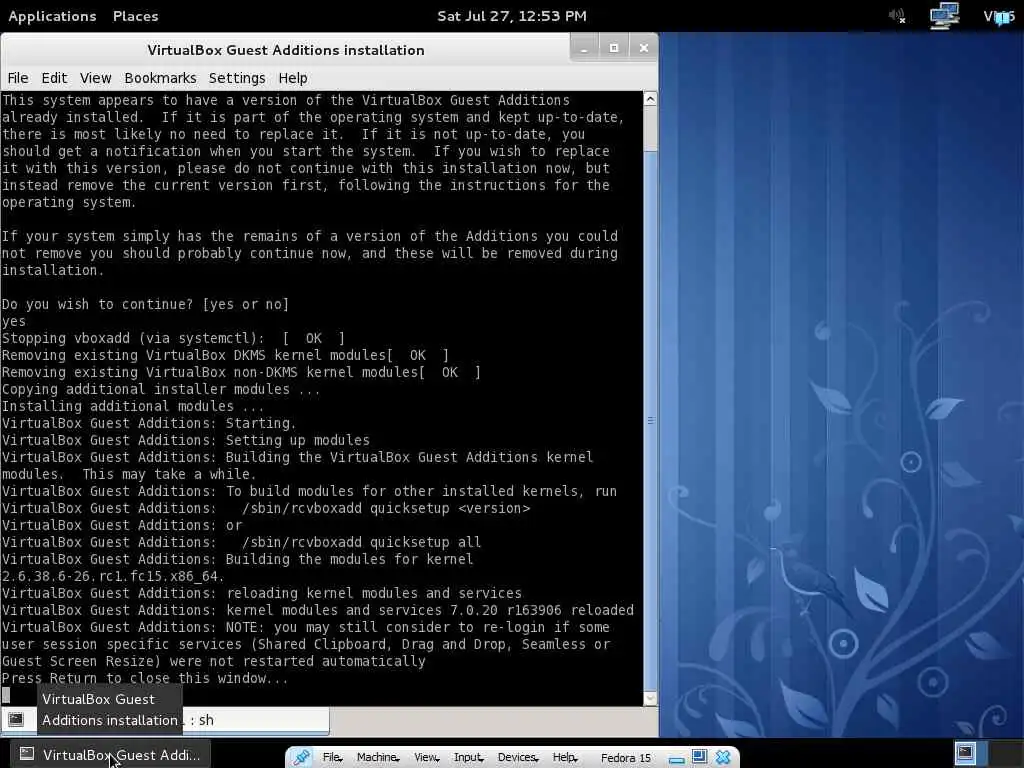
Task: Open the terminal File menu
Action: tap(18, 78)
